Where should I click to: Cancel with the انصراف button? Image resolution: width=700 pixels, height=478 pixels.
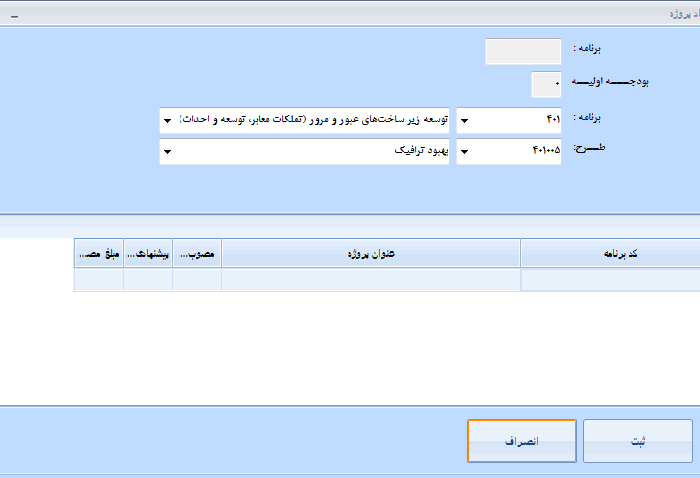[x=521, y=441]
